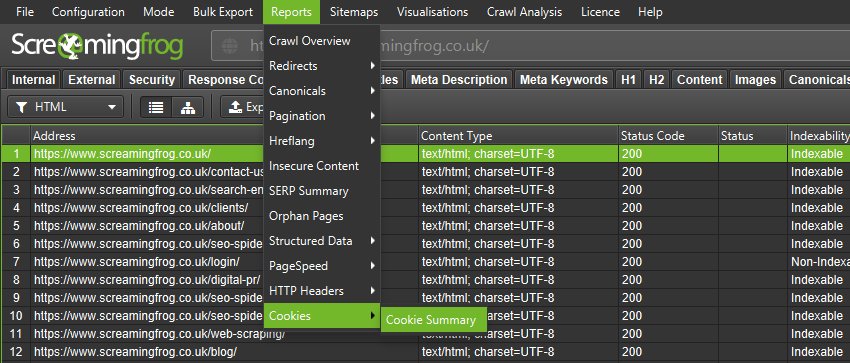850x363 pixels.
Task: Open the Sitemaps menu
Action: pos(354,11)
